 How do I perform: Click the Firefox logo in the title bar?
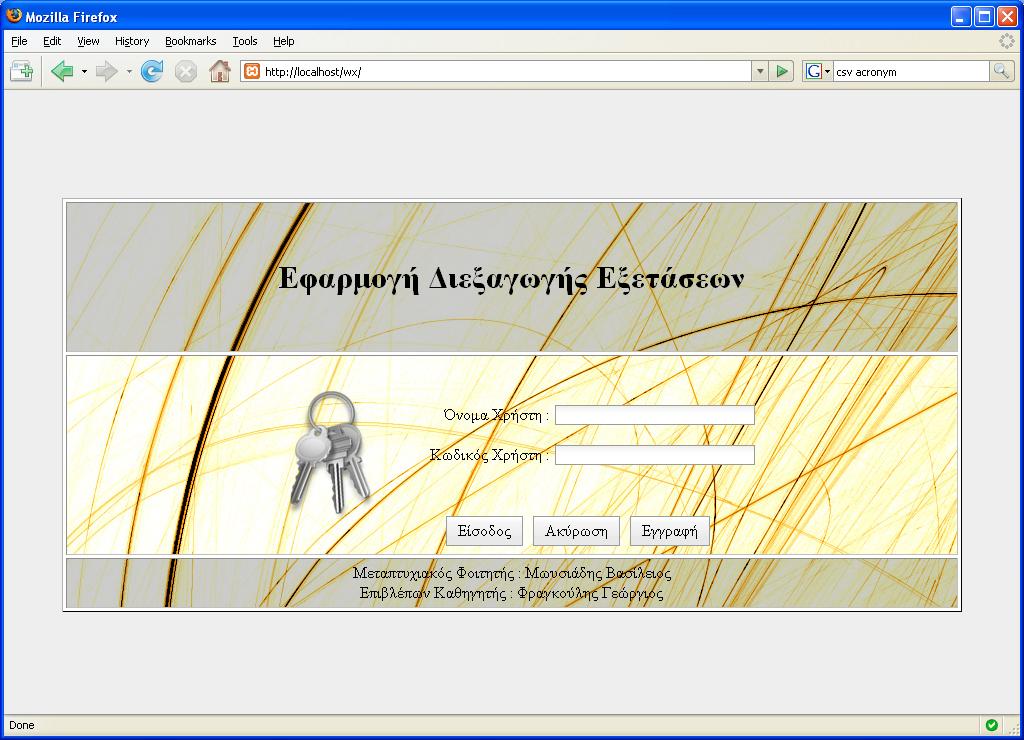point(14,16)
